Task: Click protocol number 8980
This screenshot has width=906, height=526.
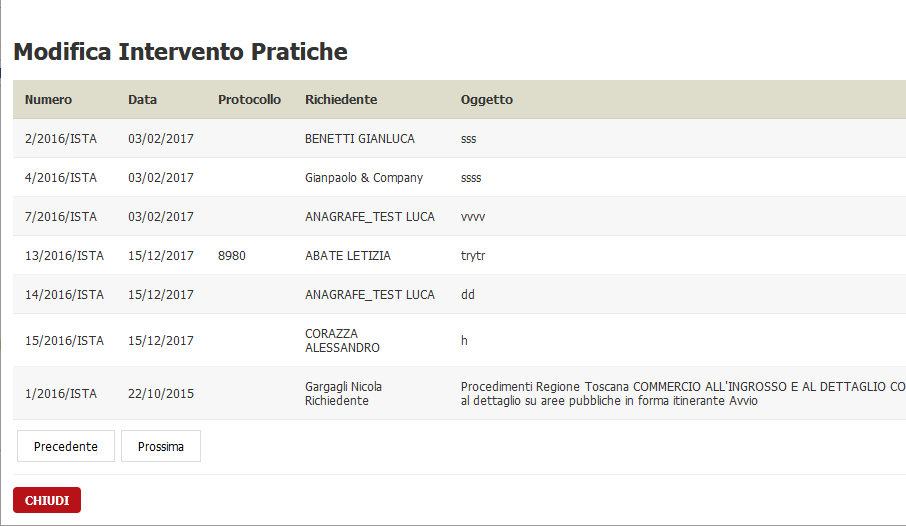Action: coord(232,256)
